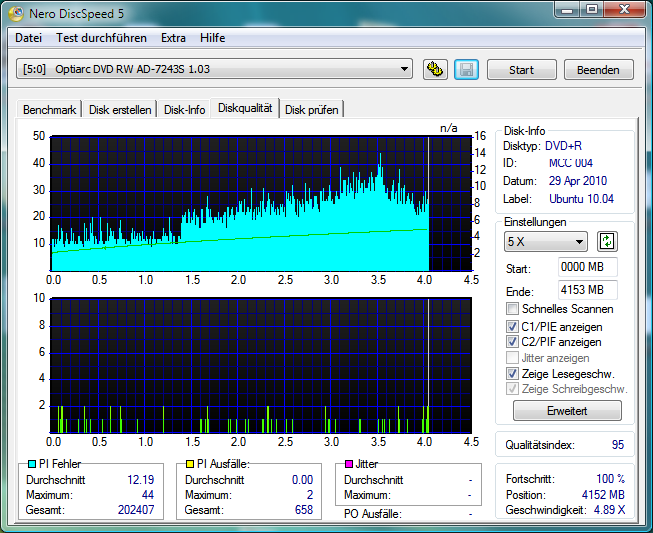Image resolution: width=653 pixels, height=533 pixels.
Task: Toggle Schnelles Scannen checkbox
Action: pos(512,309)
